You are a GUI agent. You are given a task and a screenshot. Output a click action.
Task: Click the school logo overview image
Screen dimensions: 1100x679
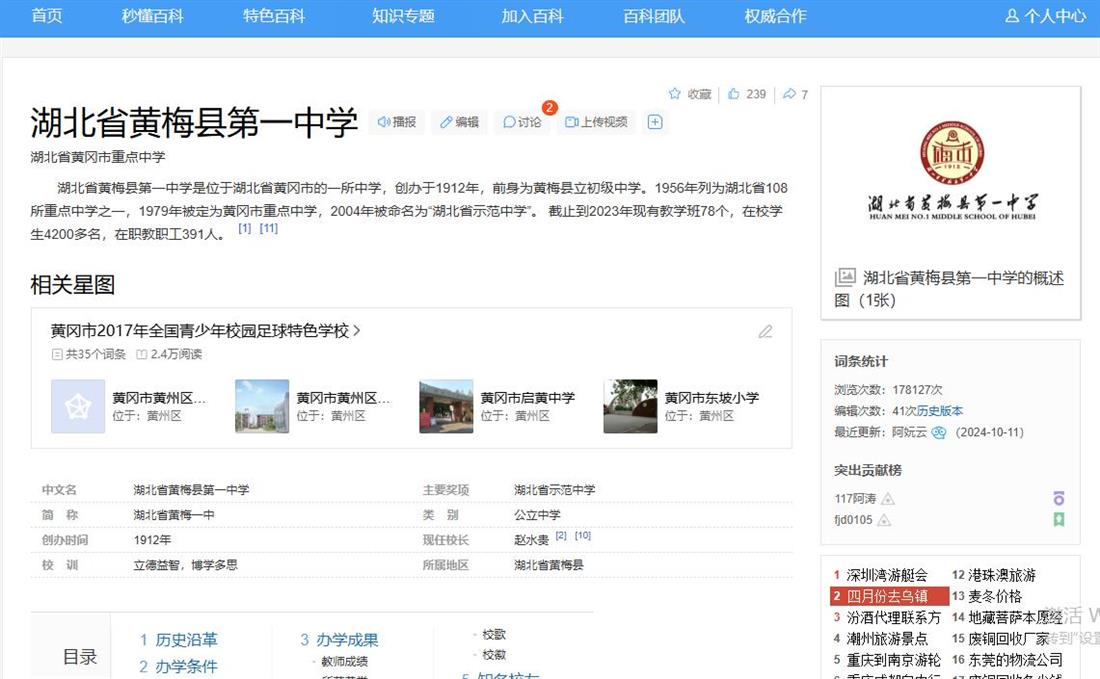click(x=951, y=171)
